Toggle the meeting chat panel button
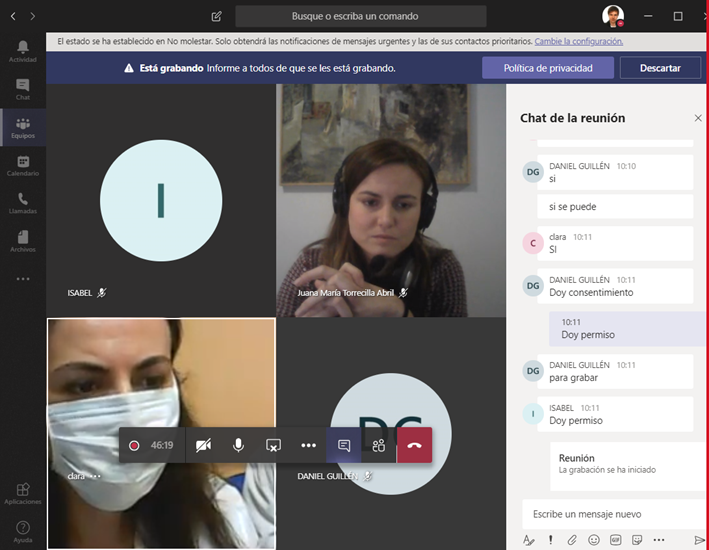Screen dimensions: 709x550 coord(343,445)
